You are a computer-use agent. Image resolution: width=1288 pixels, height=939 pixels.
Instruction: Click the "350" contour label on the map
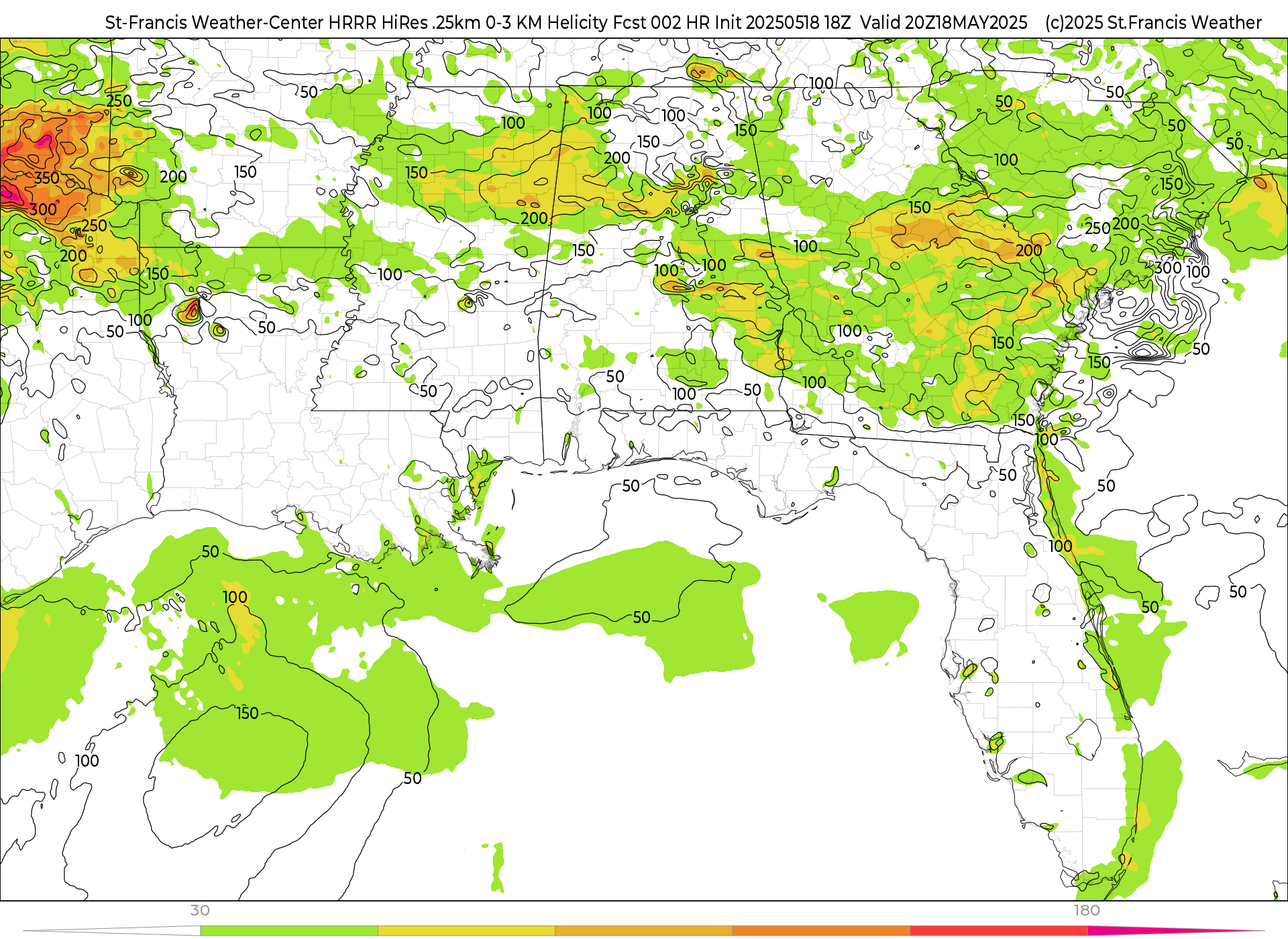pos(47,178)
